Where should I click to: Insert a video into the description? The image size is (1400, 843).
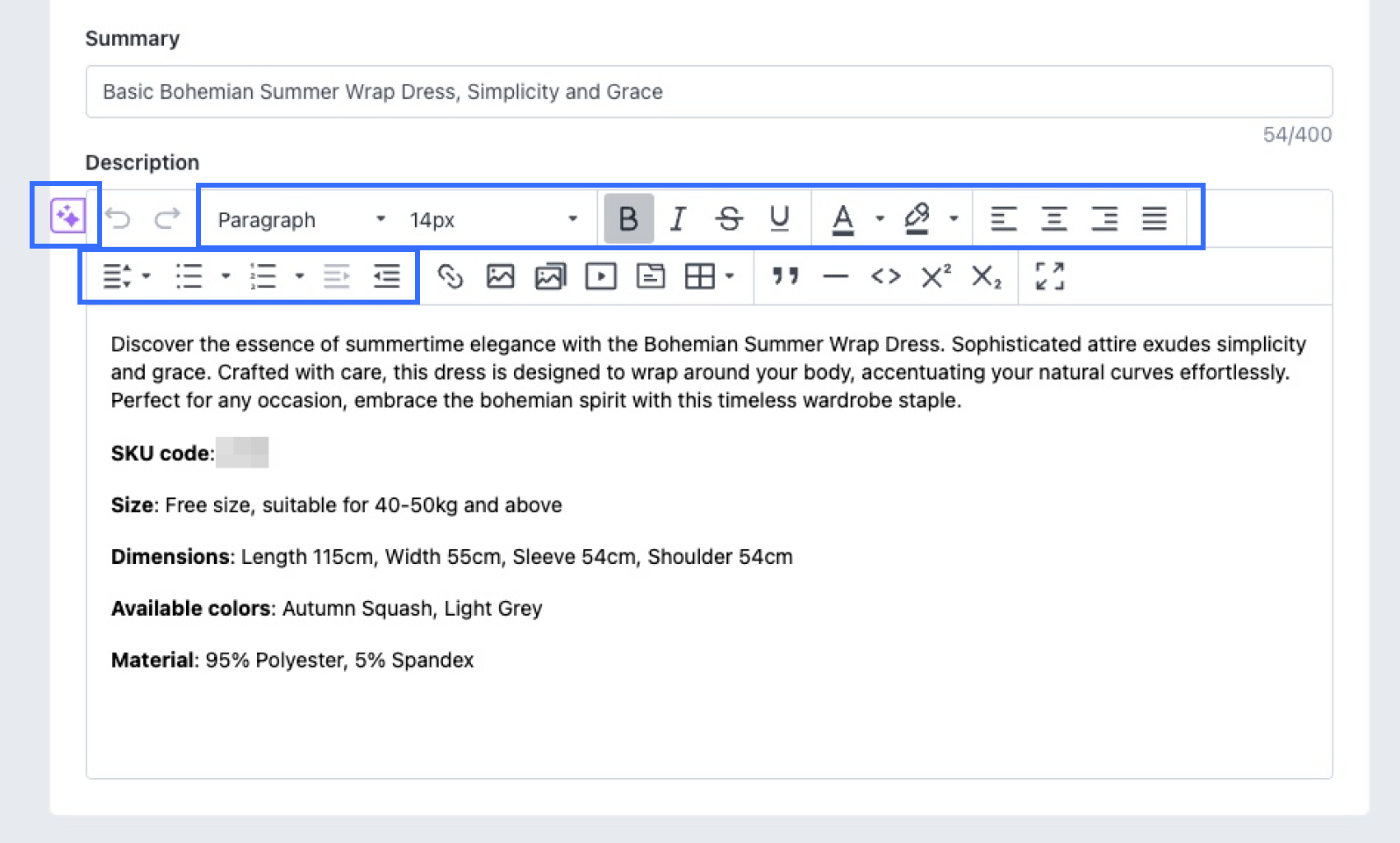(600, 277)
